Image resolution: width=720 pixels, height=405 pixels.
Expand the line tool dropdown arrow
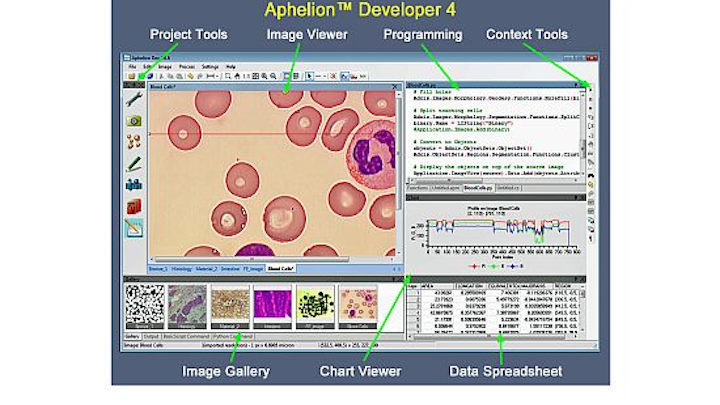(325, 76)
